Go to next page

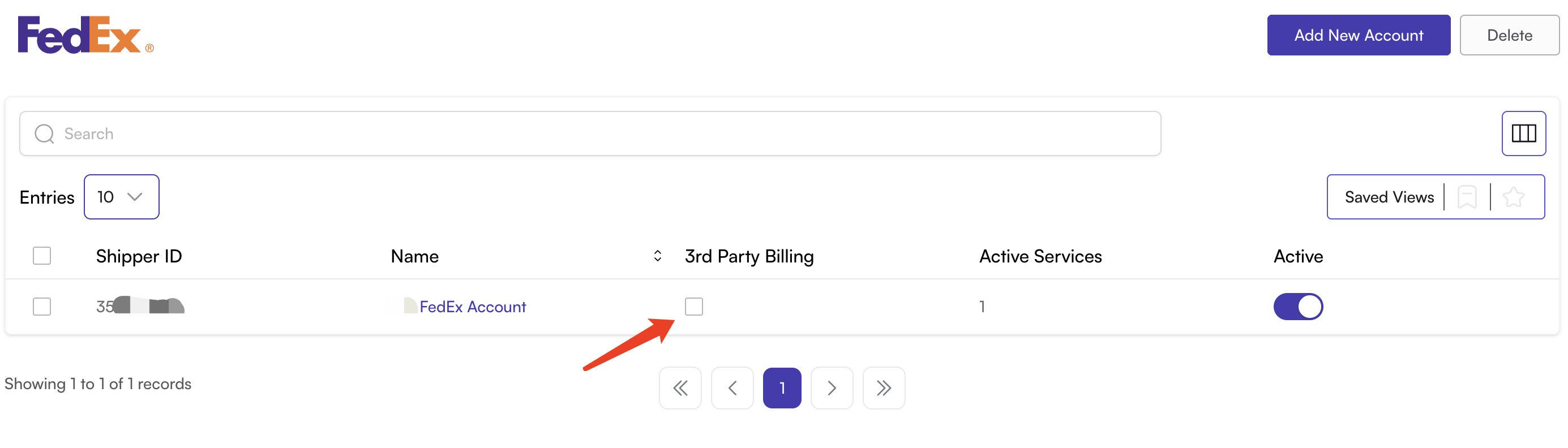pyautogui.click(x=832, y=388)
